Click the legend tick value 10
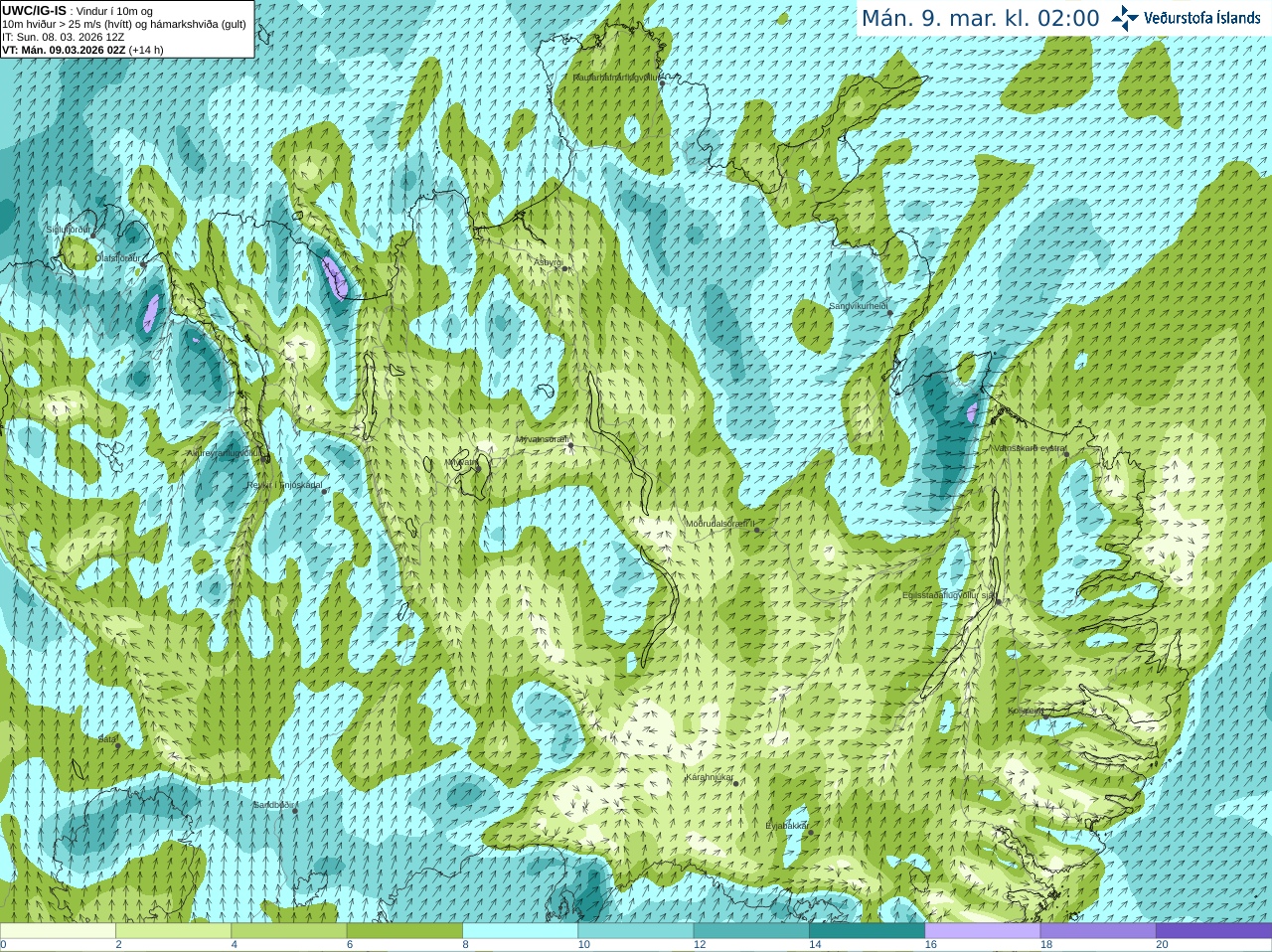This screenshot has width=1272, height=952. [583, 945]
